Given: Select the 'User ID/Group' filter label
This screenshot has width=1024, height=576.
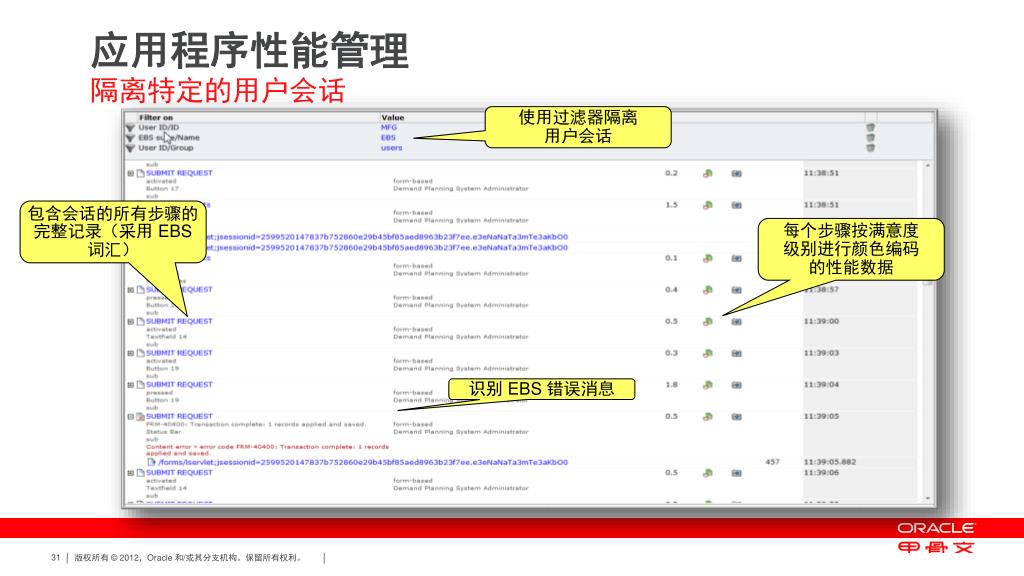Looking at the screenshot, I should pos(165,148).
